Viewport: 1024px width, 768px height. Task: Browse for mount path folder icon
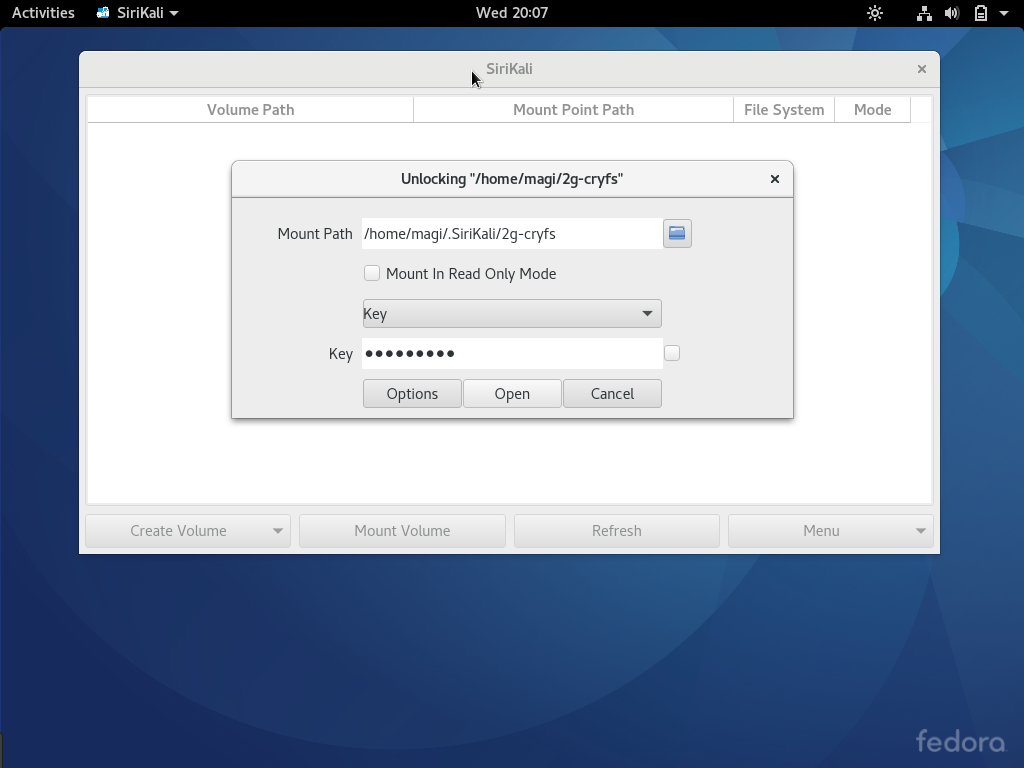pyautogui.click(x=677, y=234)
